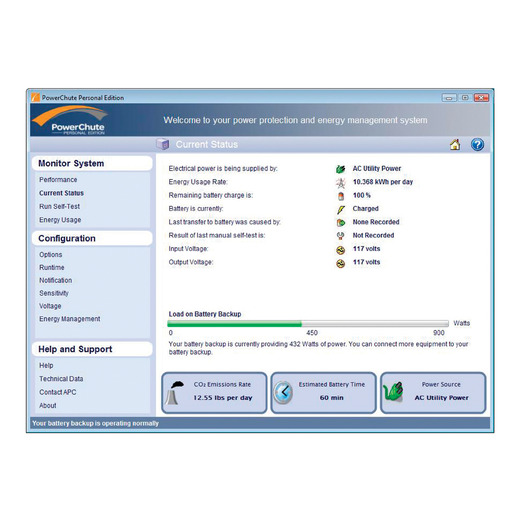This screenshot has height=520, width=520.
Task: Open Sensitivity settings
Action: [54, 293]
